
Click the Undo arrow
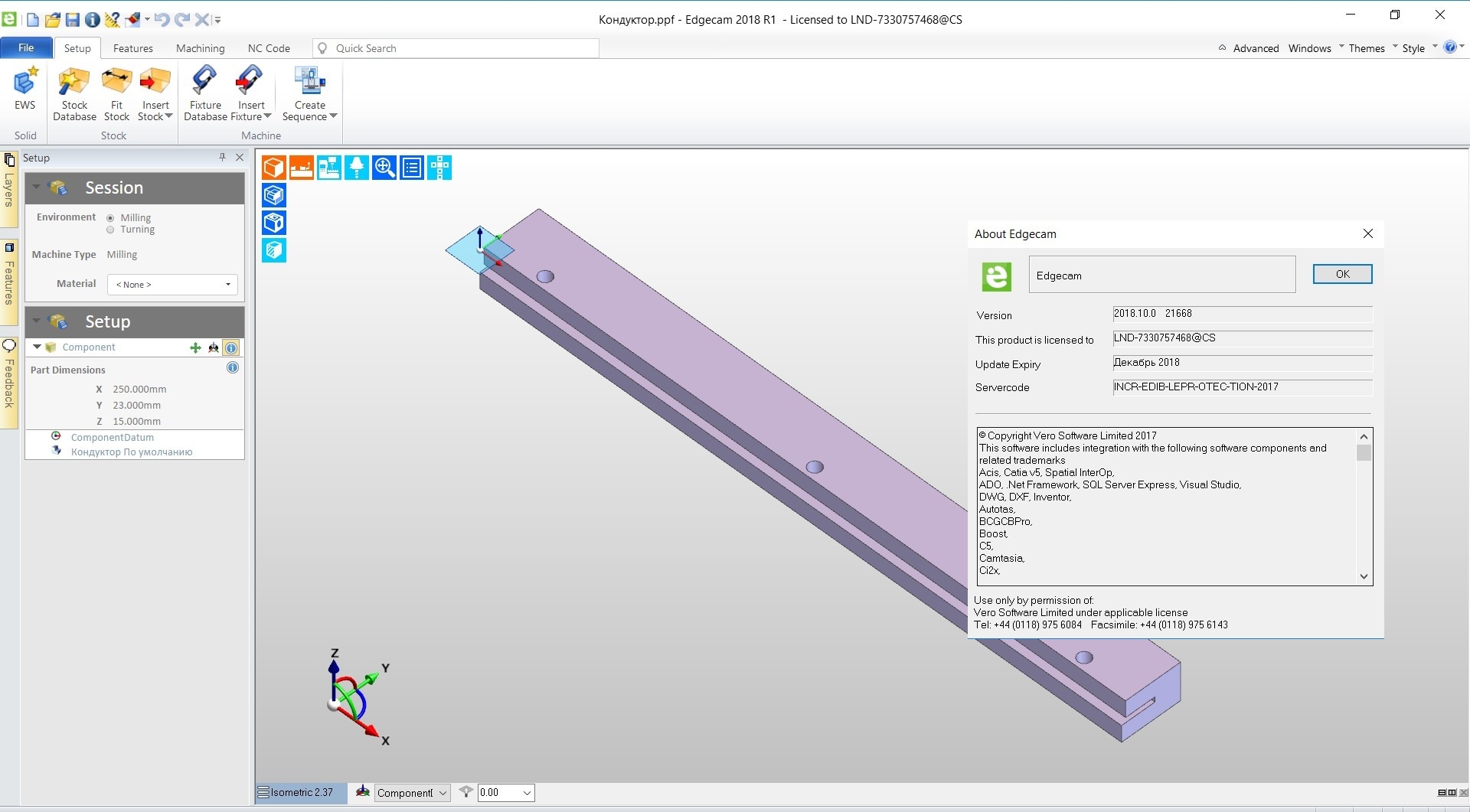pos(162,19)
